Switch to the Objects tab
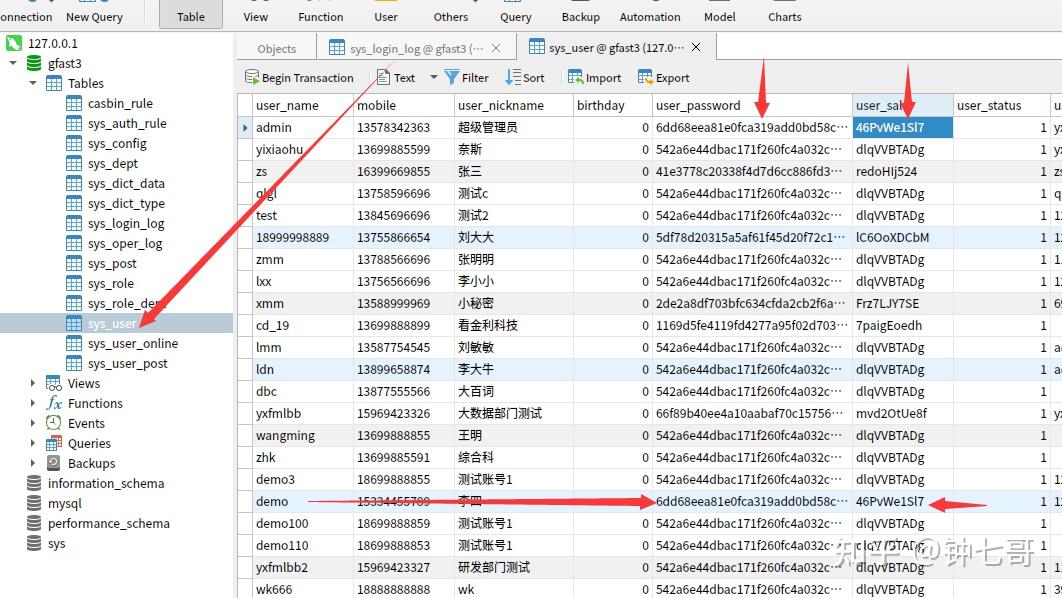 click(x=275, y=47)
